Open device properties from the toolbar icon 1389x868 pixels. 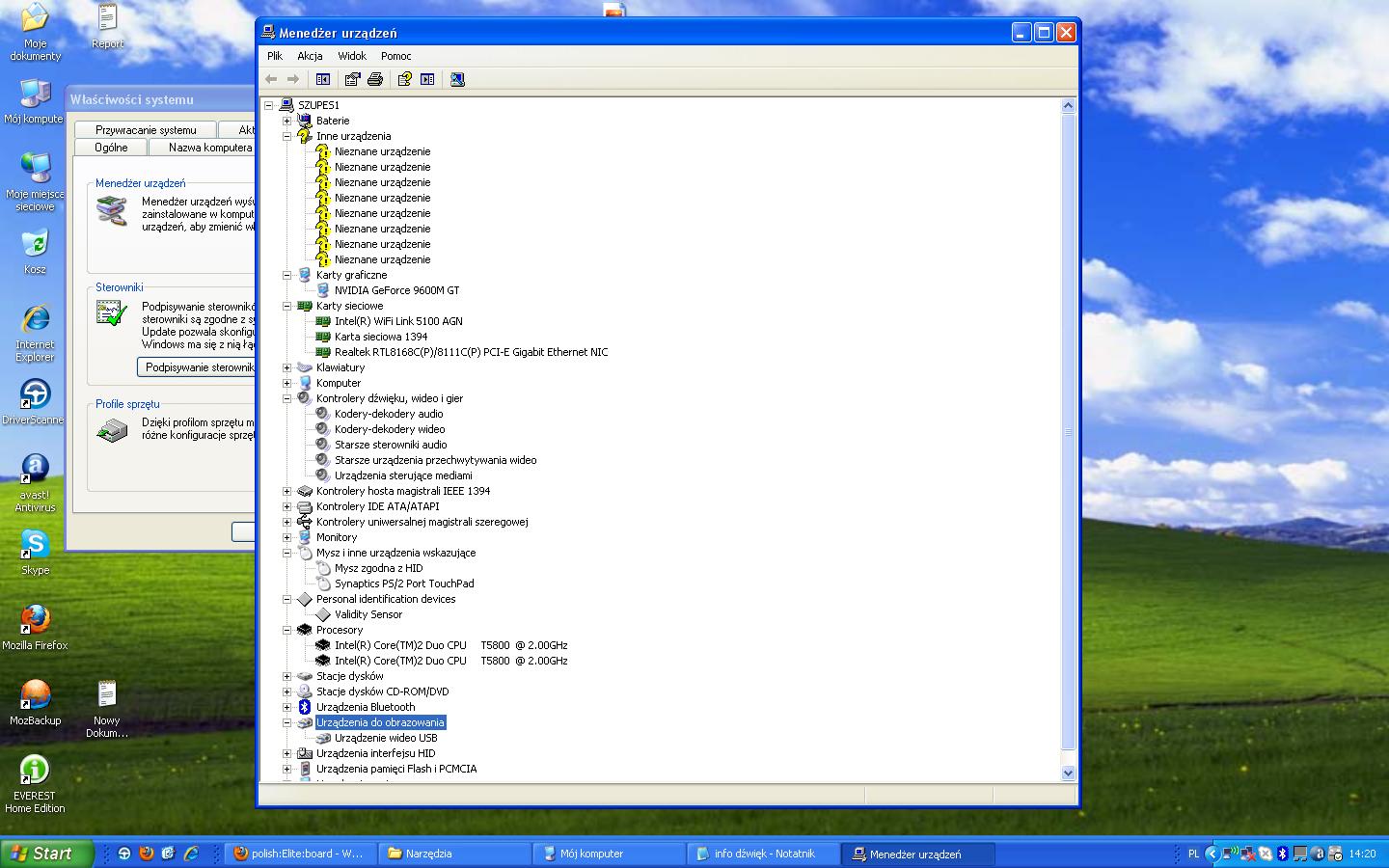(352, 79)
